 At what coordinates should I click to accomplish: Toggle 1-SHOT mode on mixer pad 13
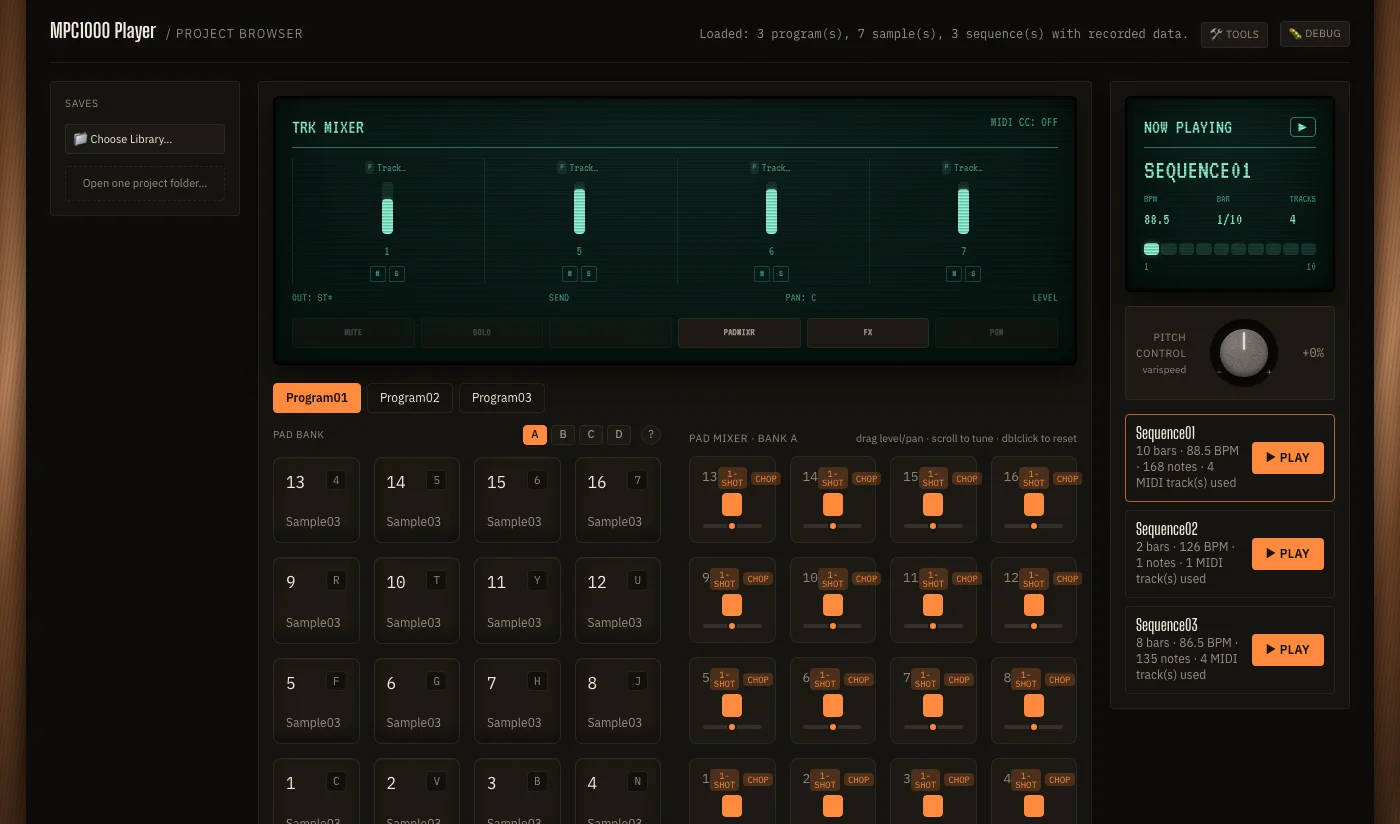pos(733,478)
